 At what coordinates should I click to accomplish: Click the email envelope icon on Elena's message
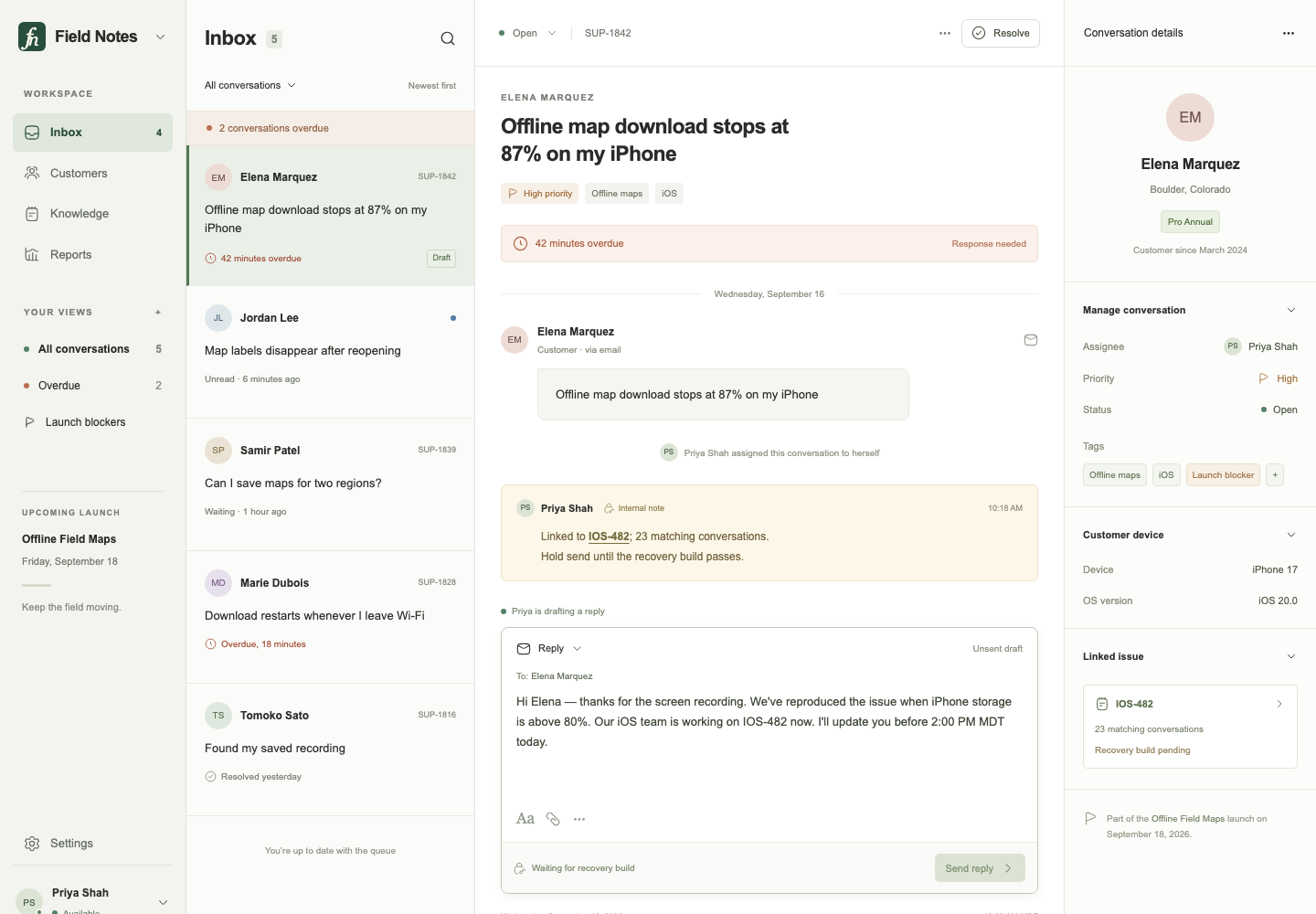(x=1031, y=340)
